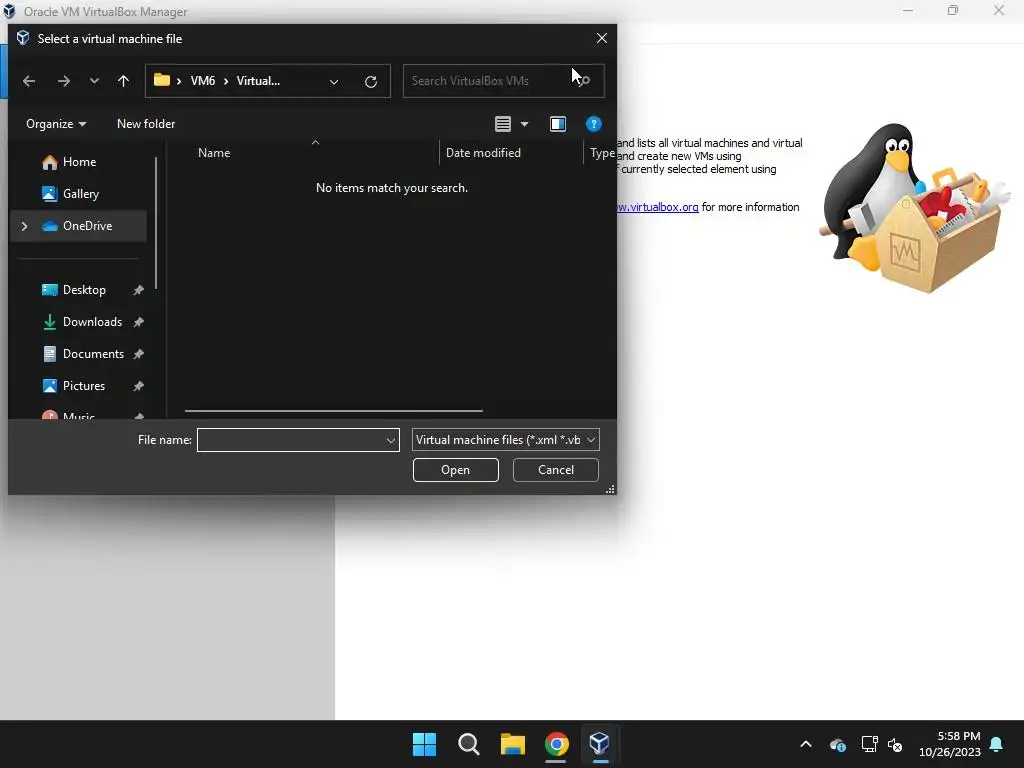Click the VirtualBox cube icon in dialog title

click(23, 38)
